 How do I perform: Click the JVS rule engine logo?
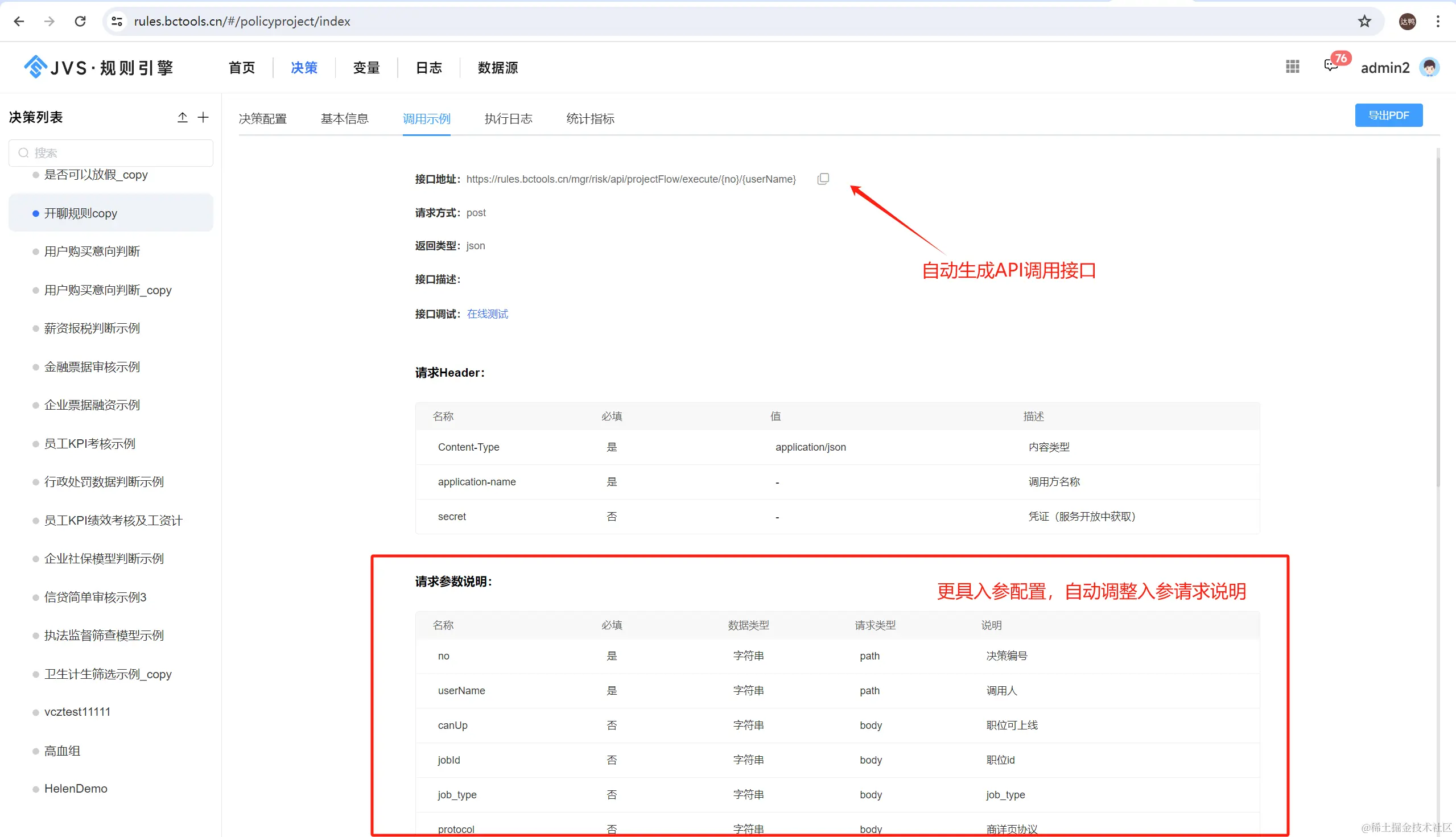[99, 68]
